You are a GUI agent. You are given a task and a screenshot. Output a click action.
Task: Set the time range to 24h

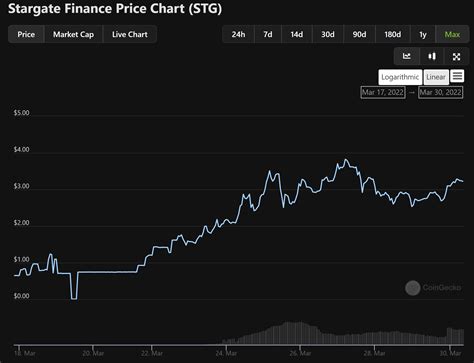(238, 34)
